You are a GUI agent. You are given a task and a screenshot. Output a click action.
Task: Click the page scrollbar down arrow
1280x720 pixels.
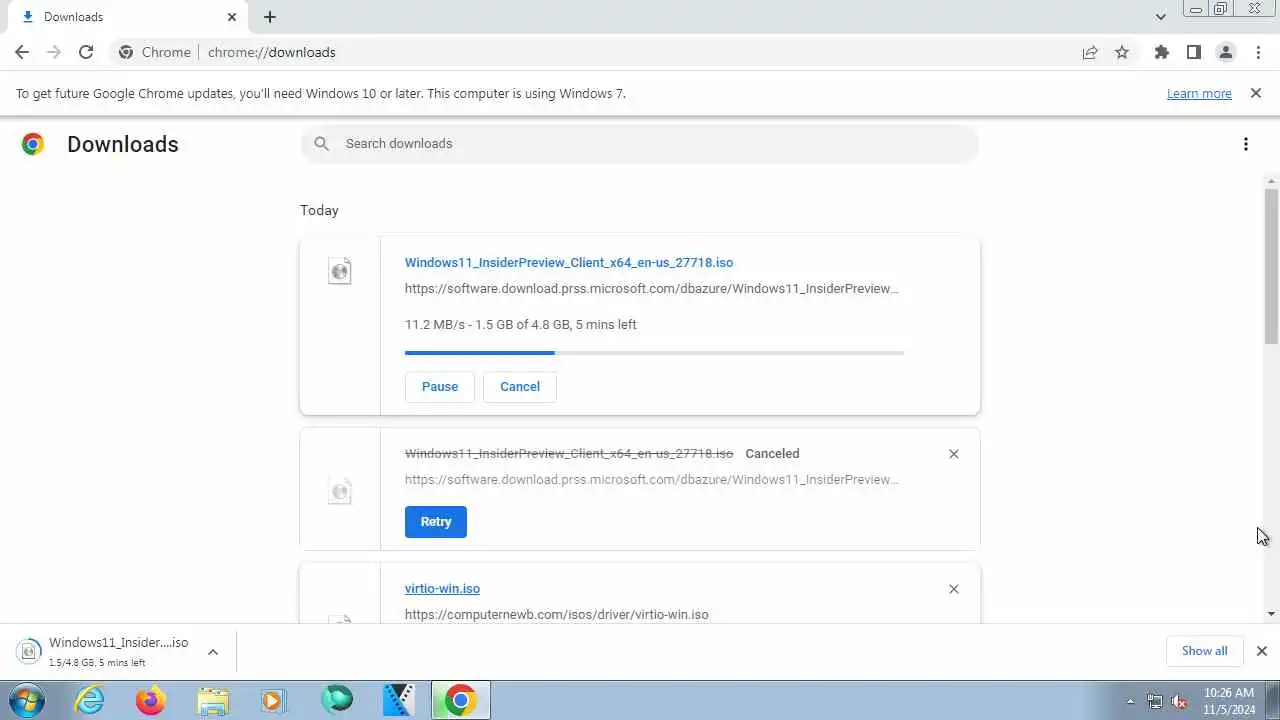[1271, 614]
